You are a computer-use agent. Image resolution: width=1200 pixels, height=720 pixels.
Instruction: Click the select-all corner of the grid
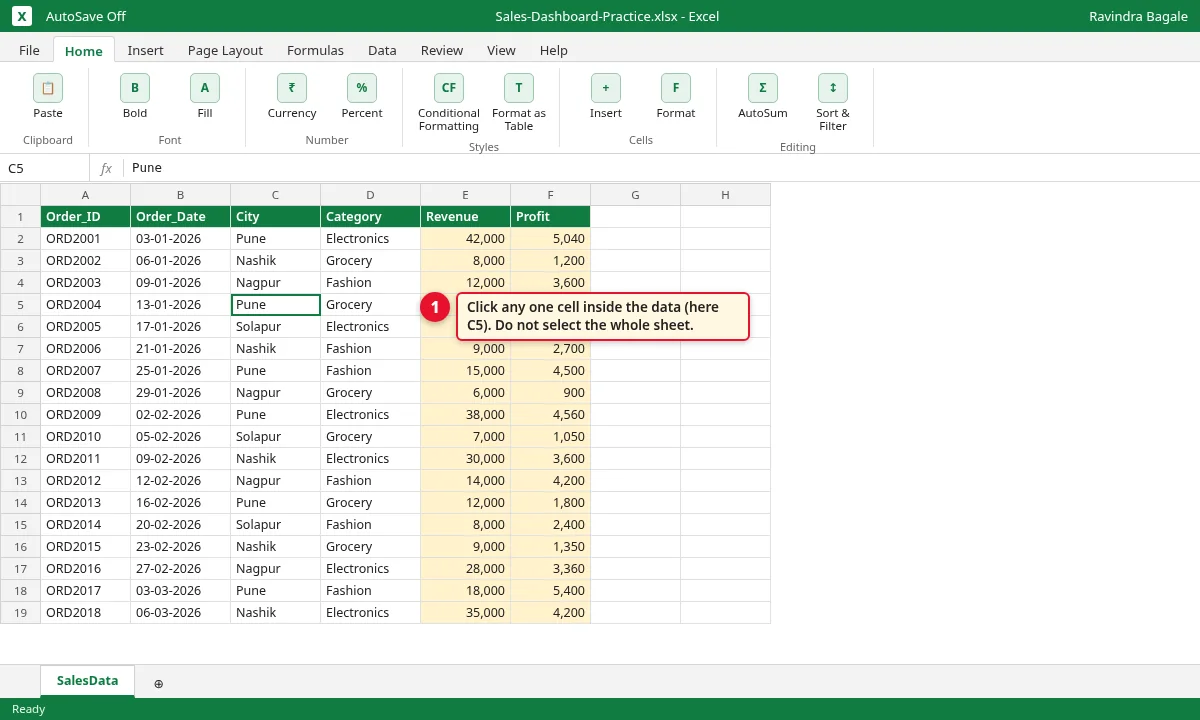[20, 195]
